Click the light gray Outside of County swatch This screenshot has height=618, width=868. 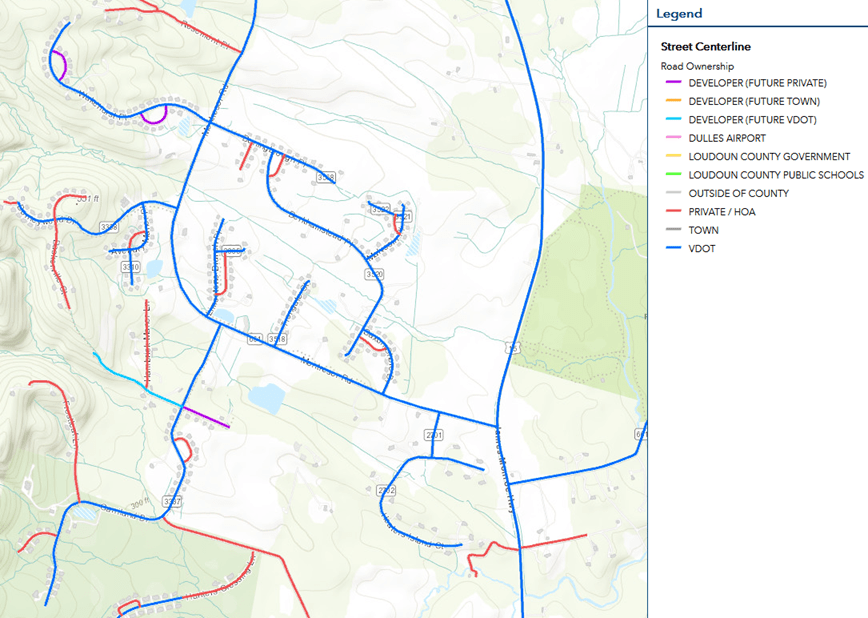(x=673, y=193)
